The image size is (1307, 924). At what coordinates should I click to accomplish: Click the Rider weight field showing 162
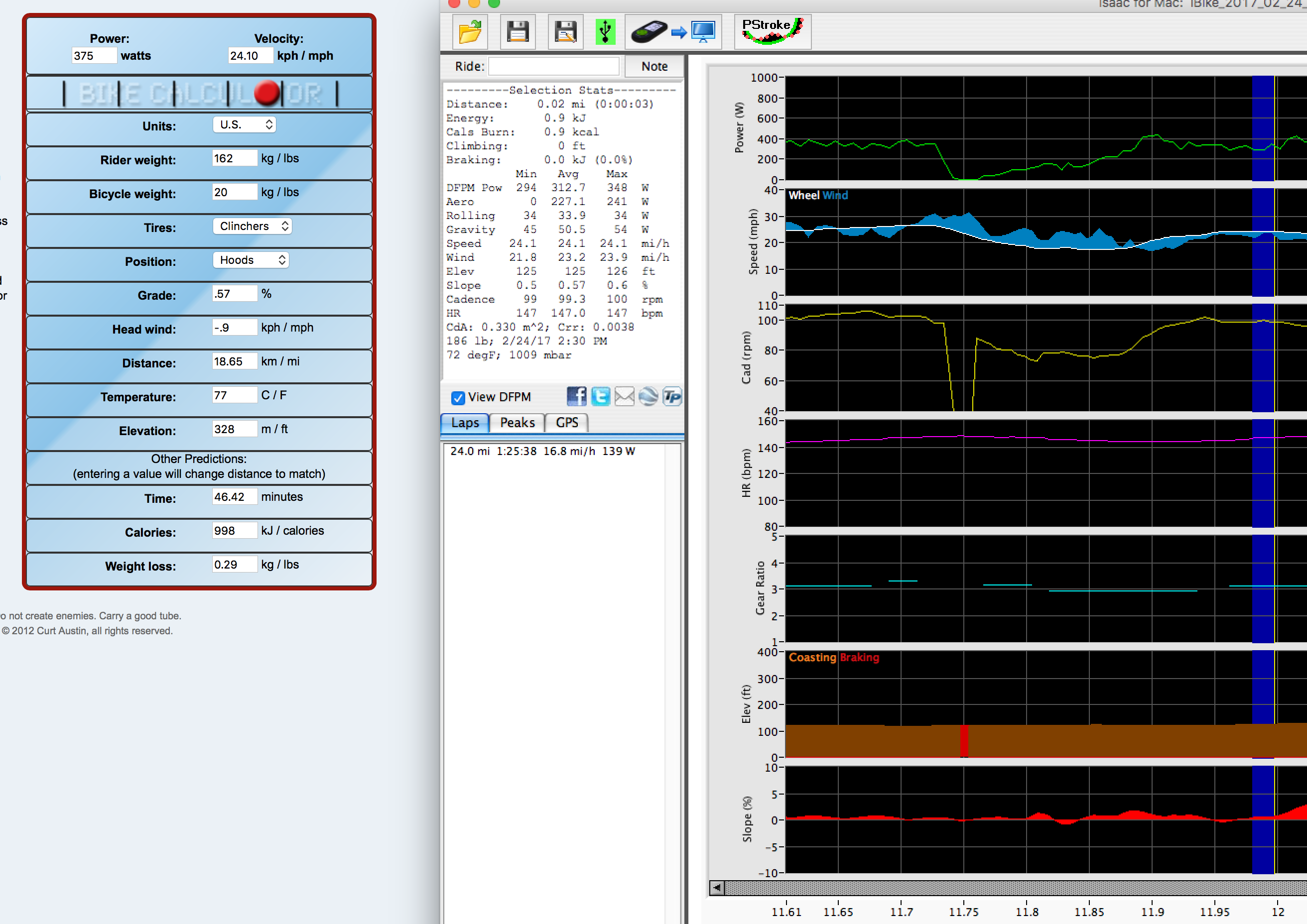click(x=235, y=158)
